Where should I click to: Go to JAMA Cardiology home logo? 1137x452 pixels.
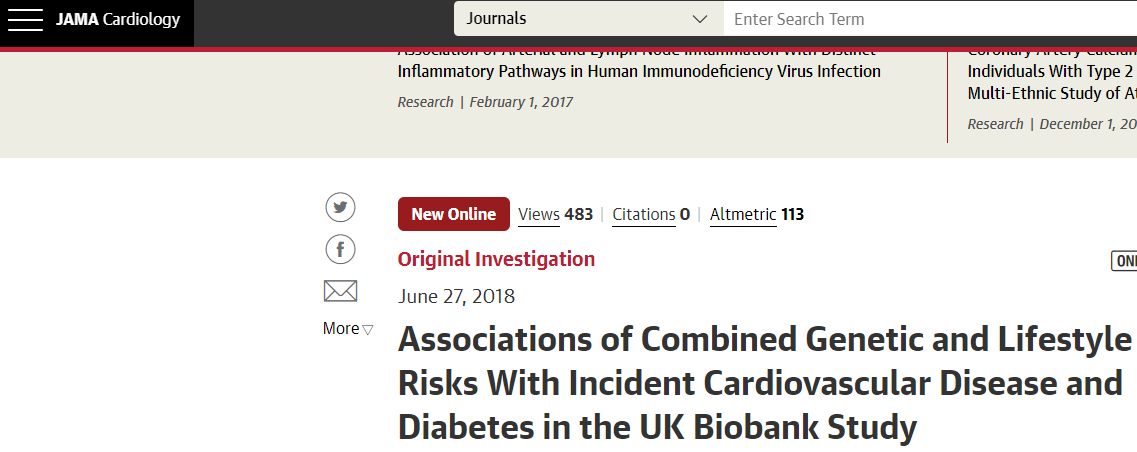point(118,20)
